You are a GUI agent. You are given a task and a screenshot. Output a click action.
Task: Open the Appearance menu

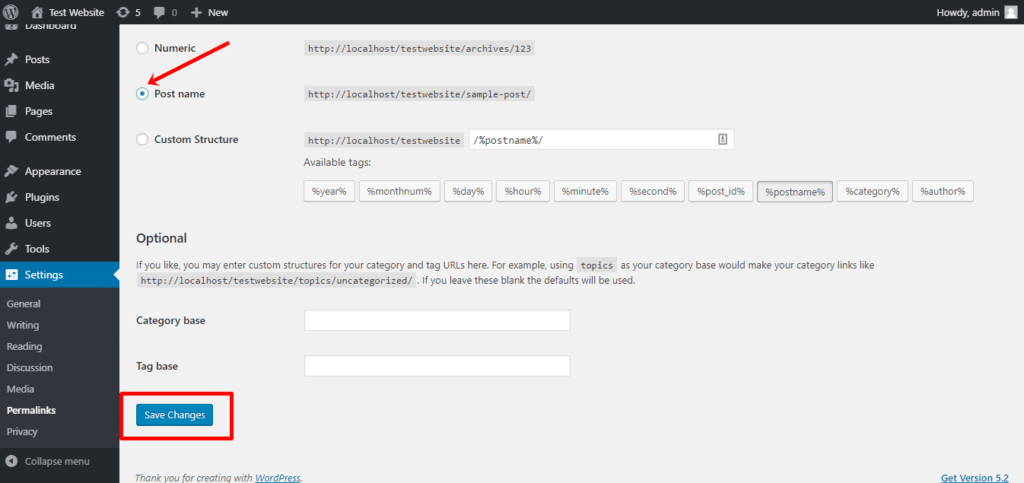52,171
